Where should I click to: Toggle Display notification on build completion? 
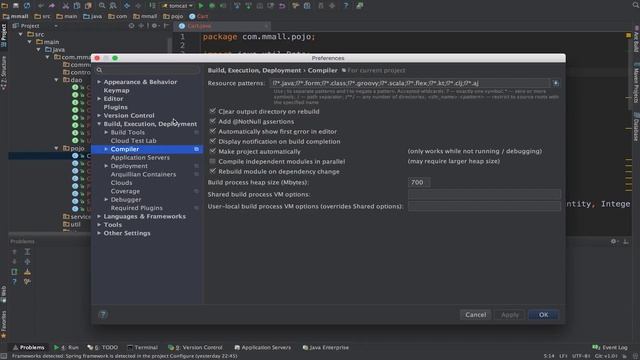(x=212, y=141)
